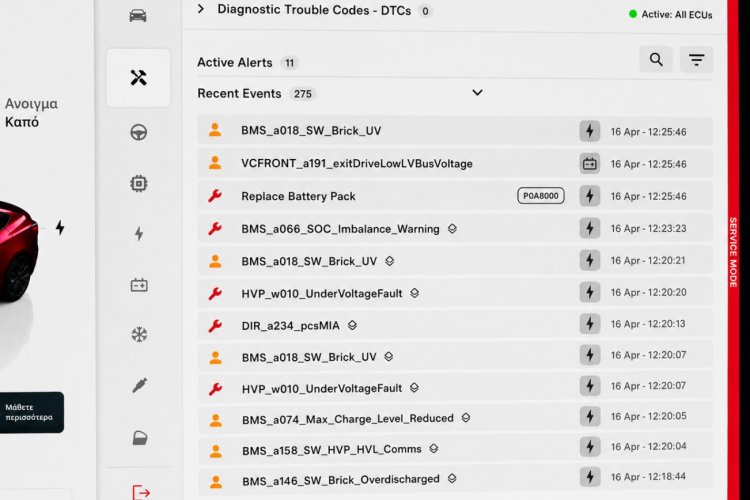Select the BMS_a074_Max_Charge_Level_Reduced event
The width and height of the screenshot is (750, 500).
455,418
